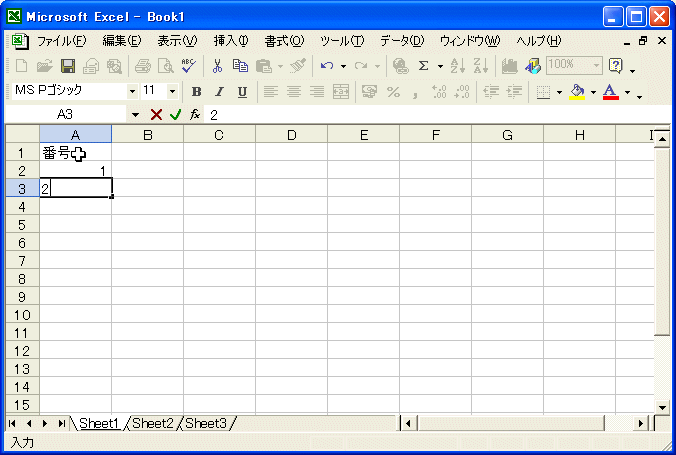Click the Redo arrow icon
Viewport: 676px width, 455px height.
pos(361,66)
